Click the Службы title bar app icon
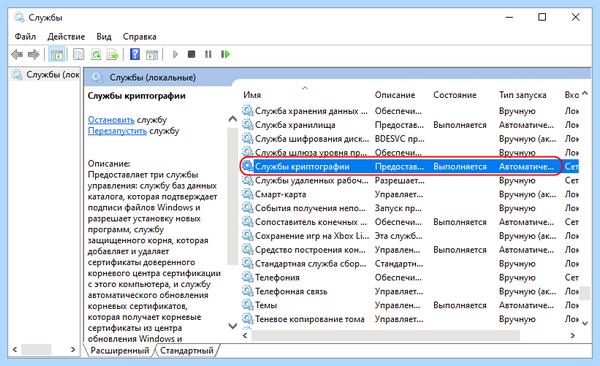Screen dimensions: 600x366 click(x=19, y=18)
